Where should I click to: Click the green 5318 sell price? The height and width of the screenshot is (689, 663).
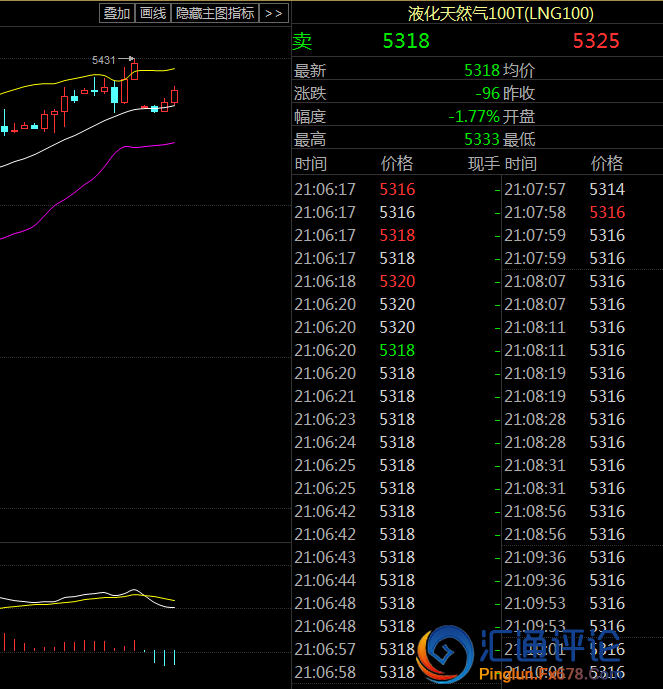pyautogui.click(x=406, y=41)
